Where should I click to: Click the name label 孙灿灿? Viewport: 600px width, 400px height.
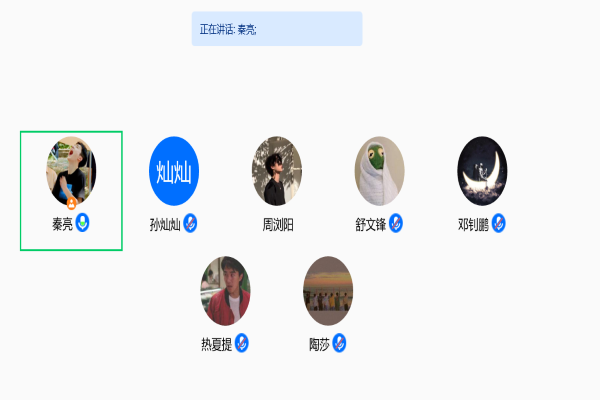point(165,225)
